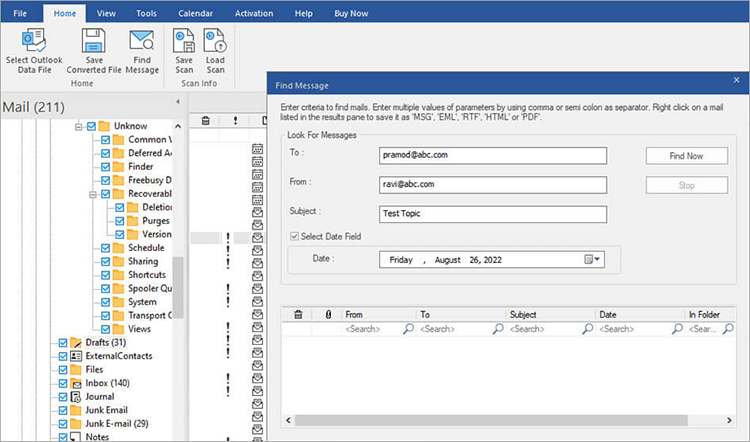Viewport: 750px width, 442px height.
Task: Click the Save Converted File icon
Action: (x=93, y=40)
